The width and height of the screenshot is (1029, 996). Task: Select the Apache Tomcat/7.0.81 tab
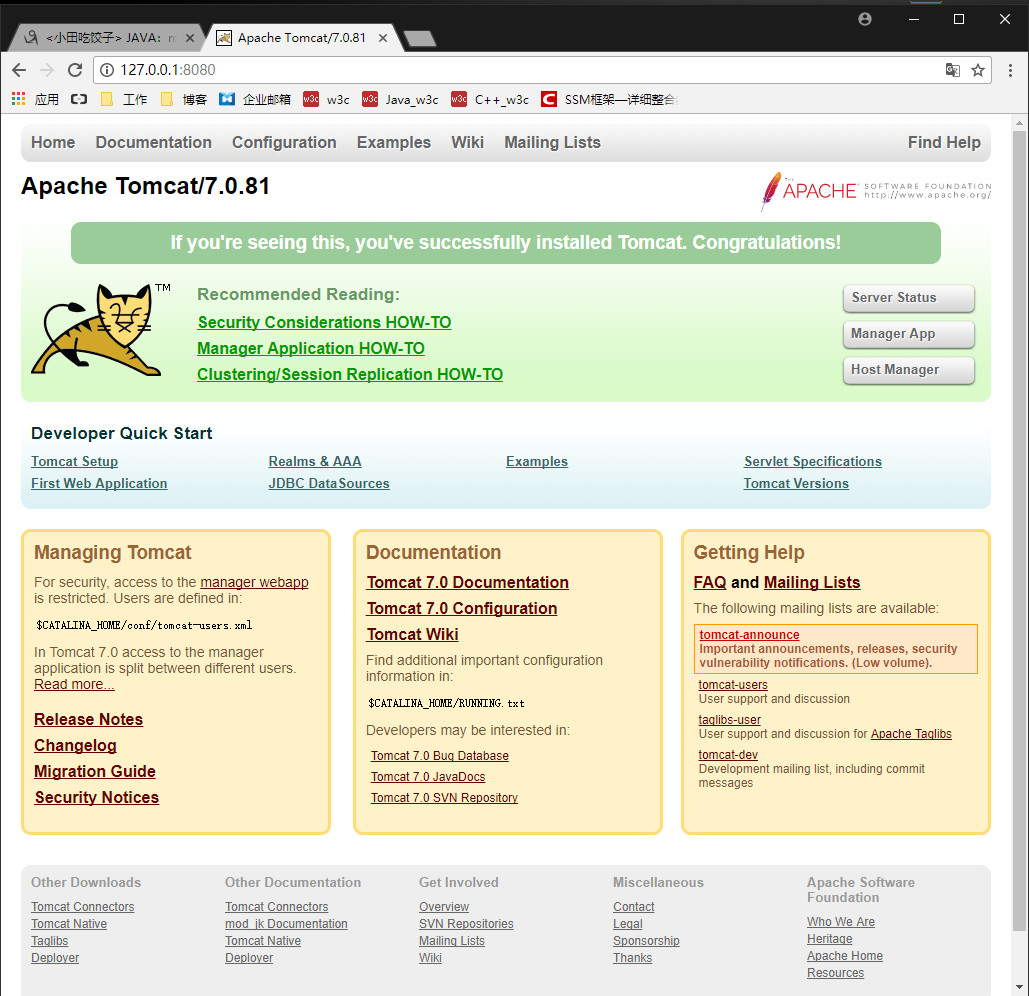[x=302, y=38]
